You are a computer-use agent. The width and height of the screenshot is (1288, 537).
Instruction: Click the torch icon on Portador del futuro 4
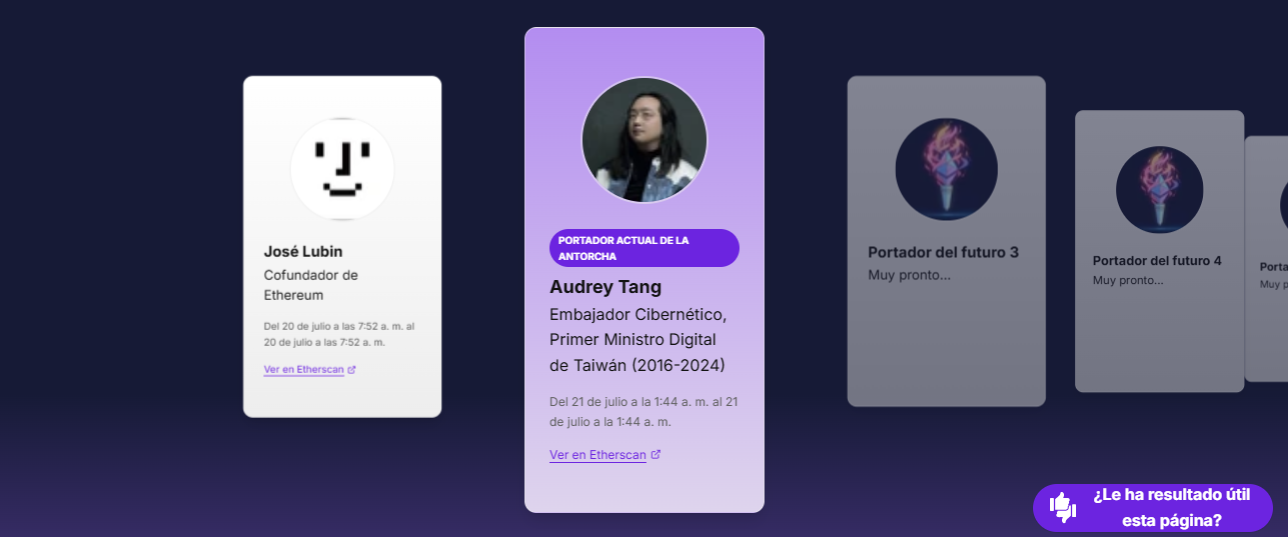click(1159, 190)
